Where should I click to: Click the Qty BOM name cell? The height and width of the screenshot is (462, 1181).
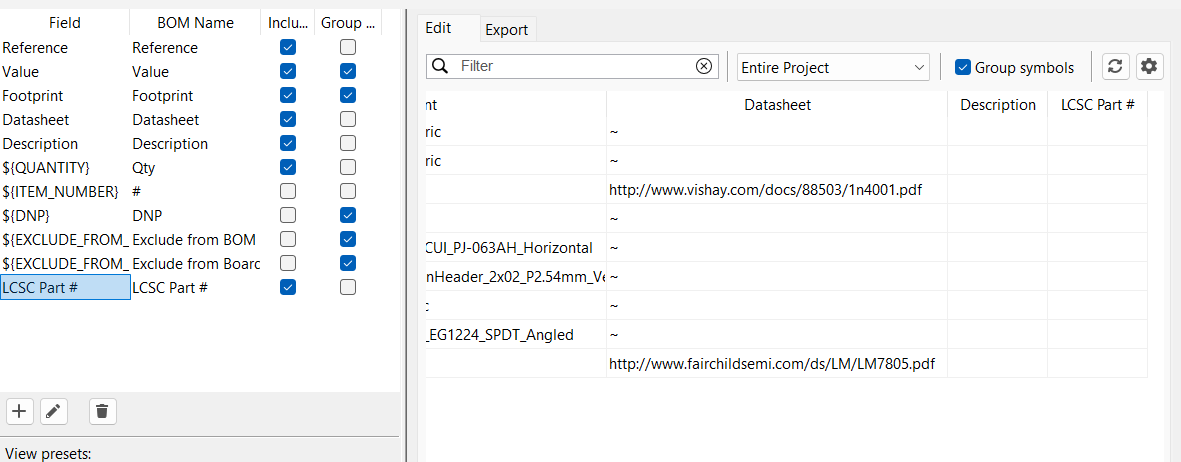[196, 167]
